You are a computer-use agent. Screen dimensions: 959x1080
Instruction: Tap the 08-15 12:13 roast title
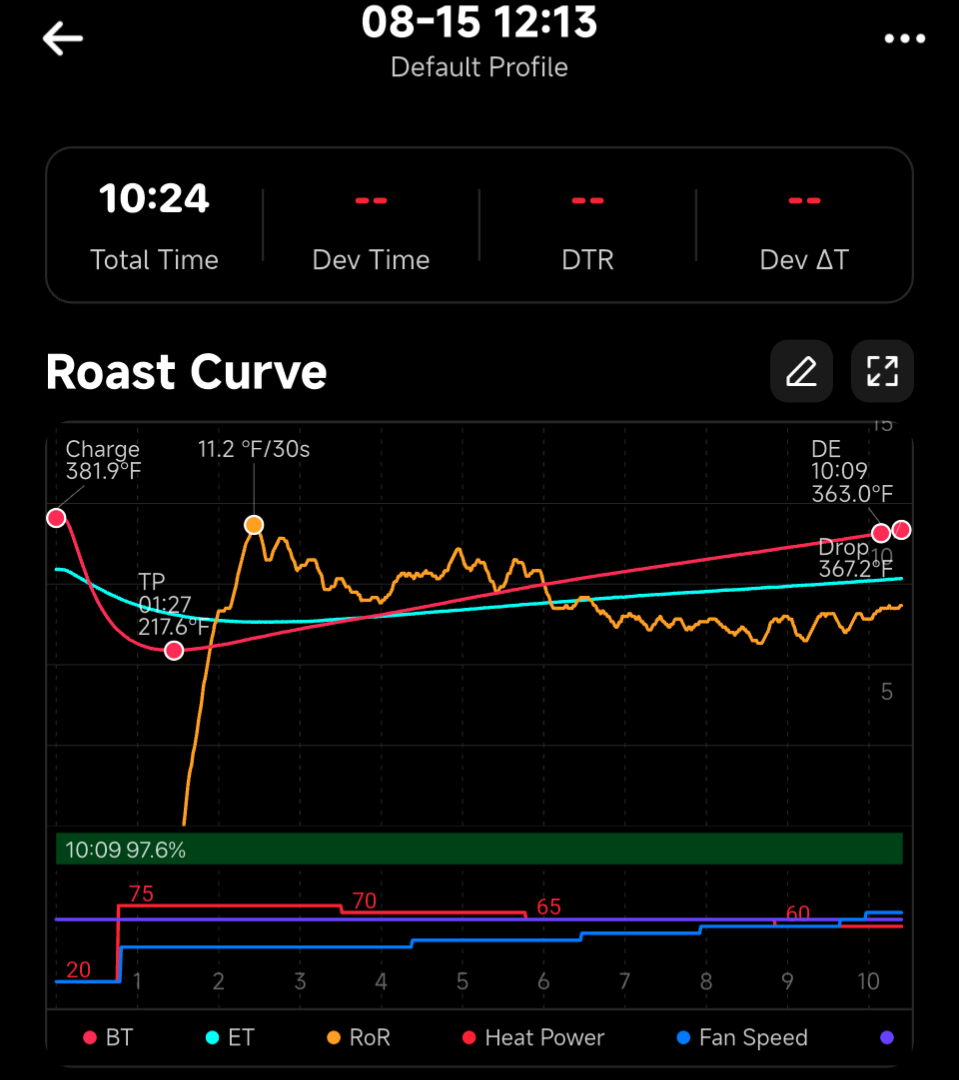pos(480,21)
